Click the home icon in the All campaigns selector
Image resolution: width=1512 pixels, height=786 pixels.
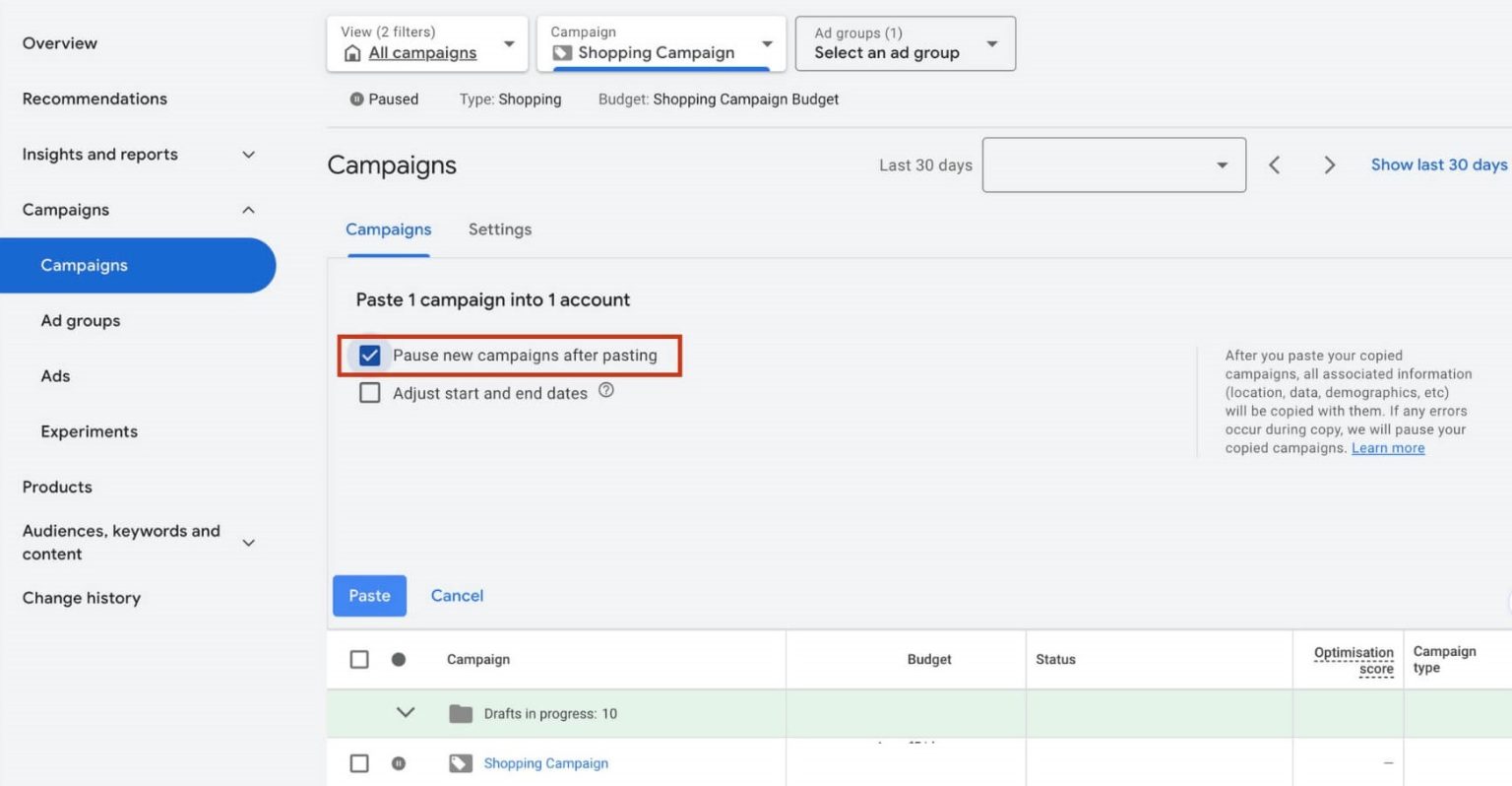point(353,52)
